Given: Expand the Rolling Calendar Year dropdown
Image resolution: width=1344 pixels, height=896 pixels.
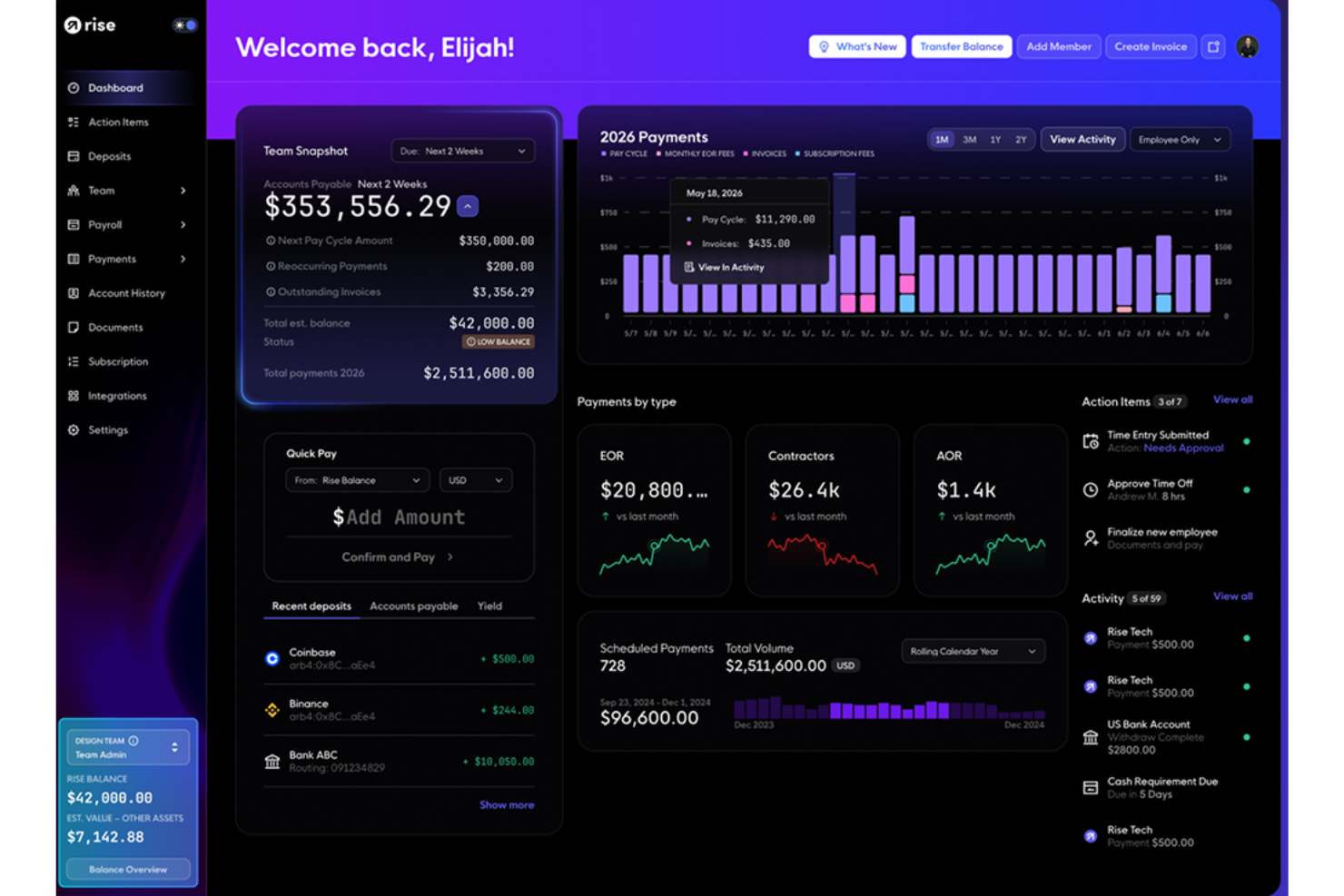Looking at the screenshot, I should point(972,652).
